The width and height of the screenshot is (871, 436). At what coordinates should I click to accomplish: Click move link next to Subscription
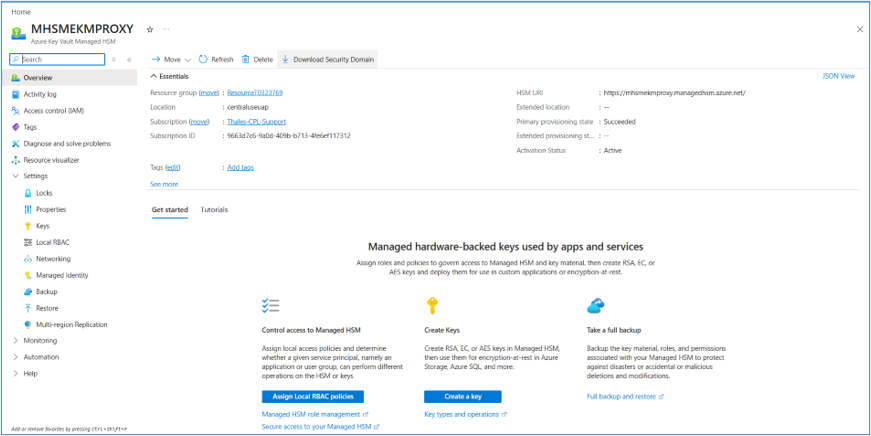pyautogui.click(x=199, y=122)
